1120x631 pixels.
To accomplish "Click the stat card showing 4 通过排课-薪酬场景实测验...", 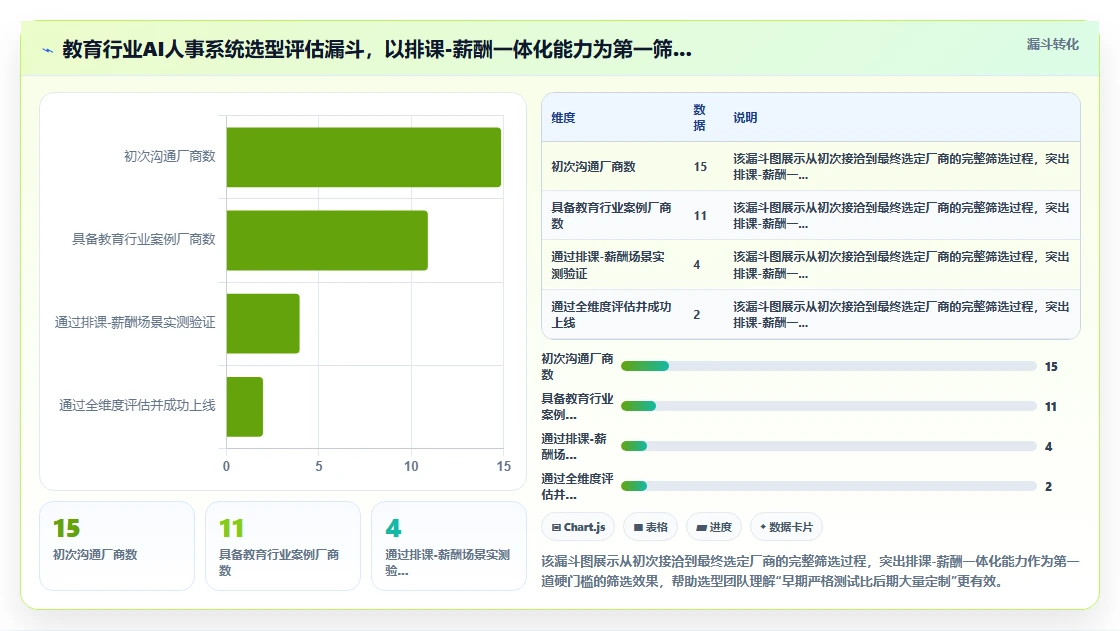I will click(x=449, y=546).
